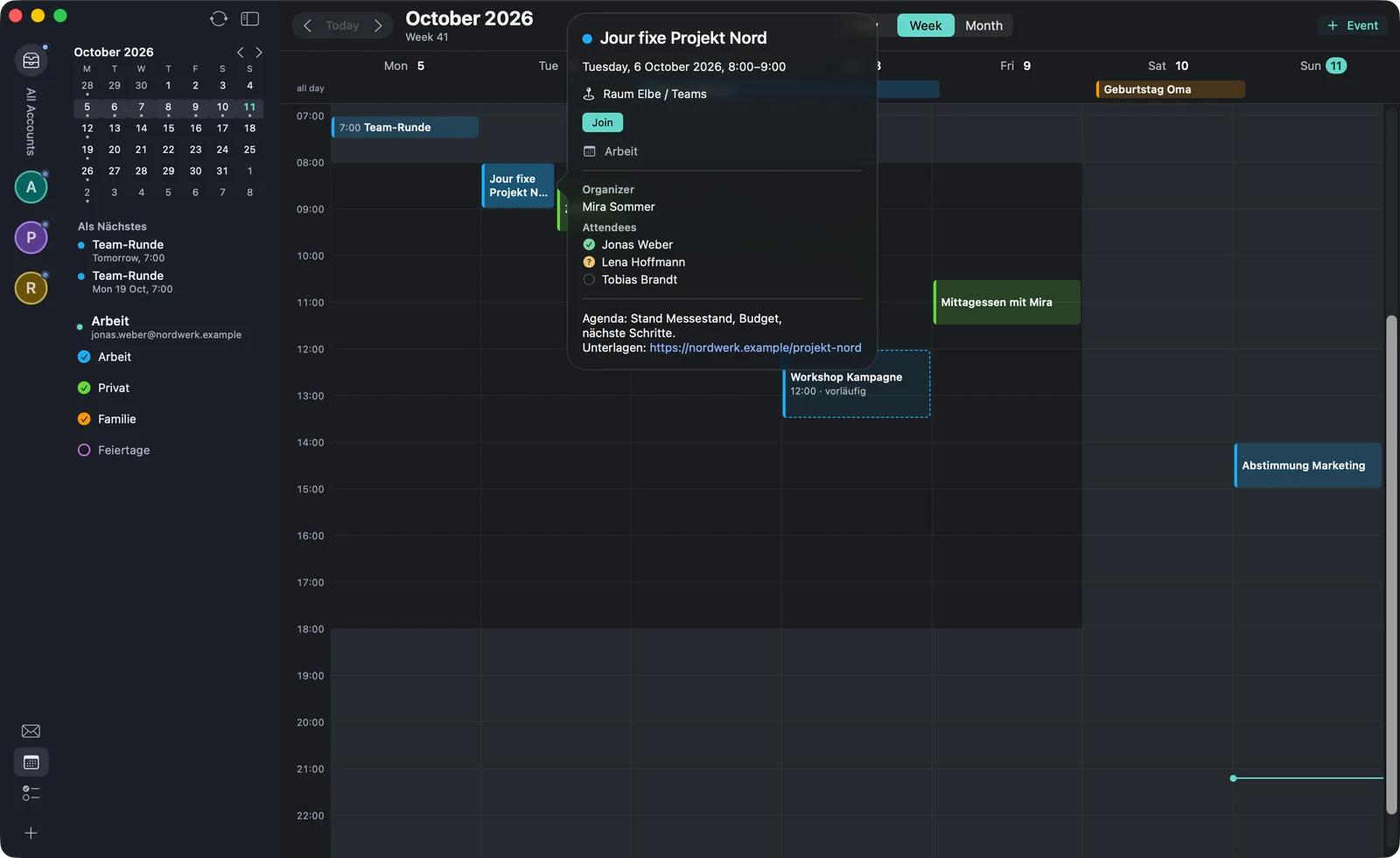
Task: Open the Team-Runde event on Monday
Action: pos(405,128)
